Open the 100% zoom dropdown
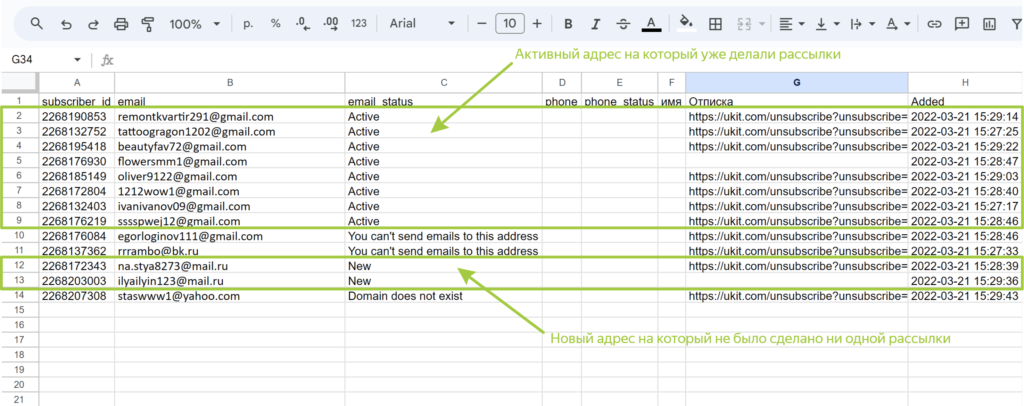 [195, 24]
